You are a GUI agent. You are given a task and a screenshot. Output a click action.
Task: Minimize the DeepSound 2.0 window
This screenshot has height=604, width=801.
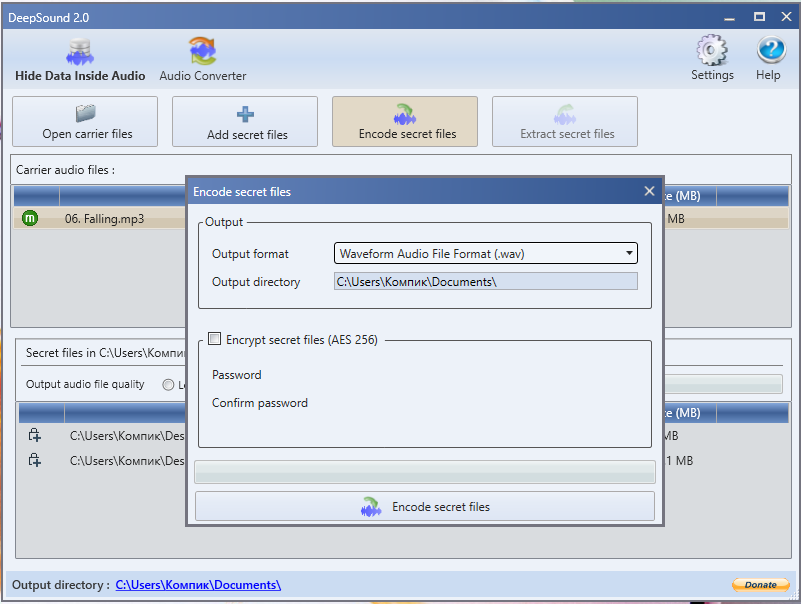coord(729,17)
